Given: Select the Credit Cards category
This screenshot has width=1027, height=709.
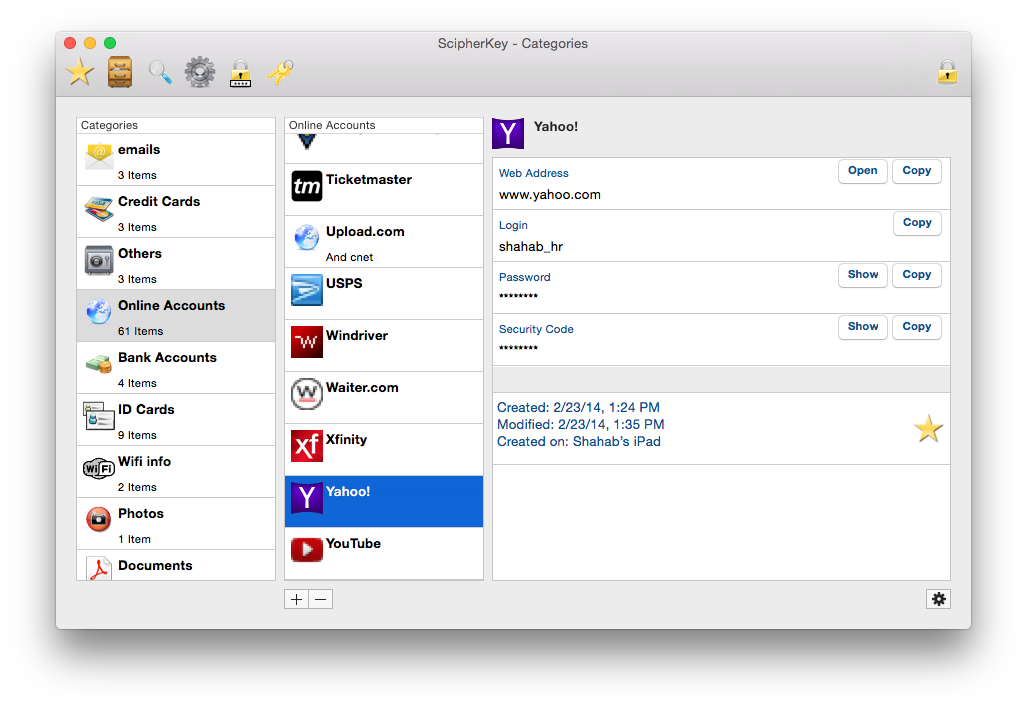Looking at the screenshot, I should click(176, 212).
